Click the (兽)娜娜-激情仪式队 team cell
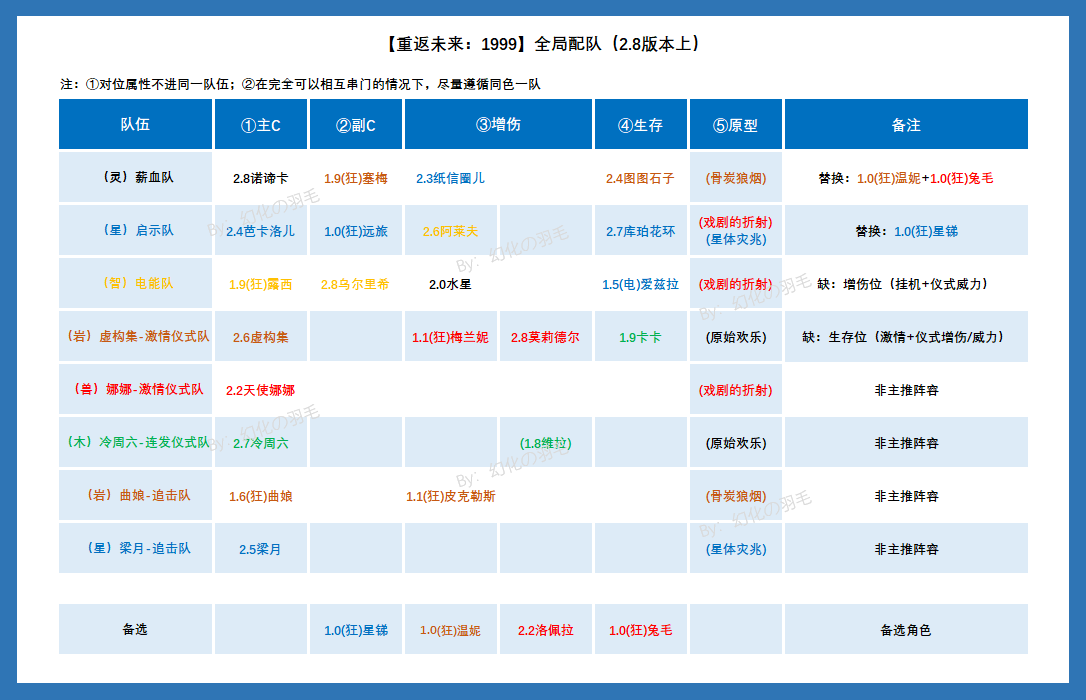Image resolution: width=1086 pixels, height=700 pixels. point(135,389)
